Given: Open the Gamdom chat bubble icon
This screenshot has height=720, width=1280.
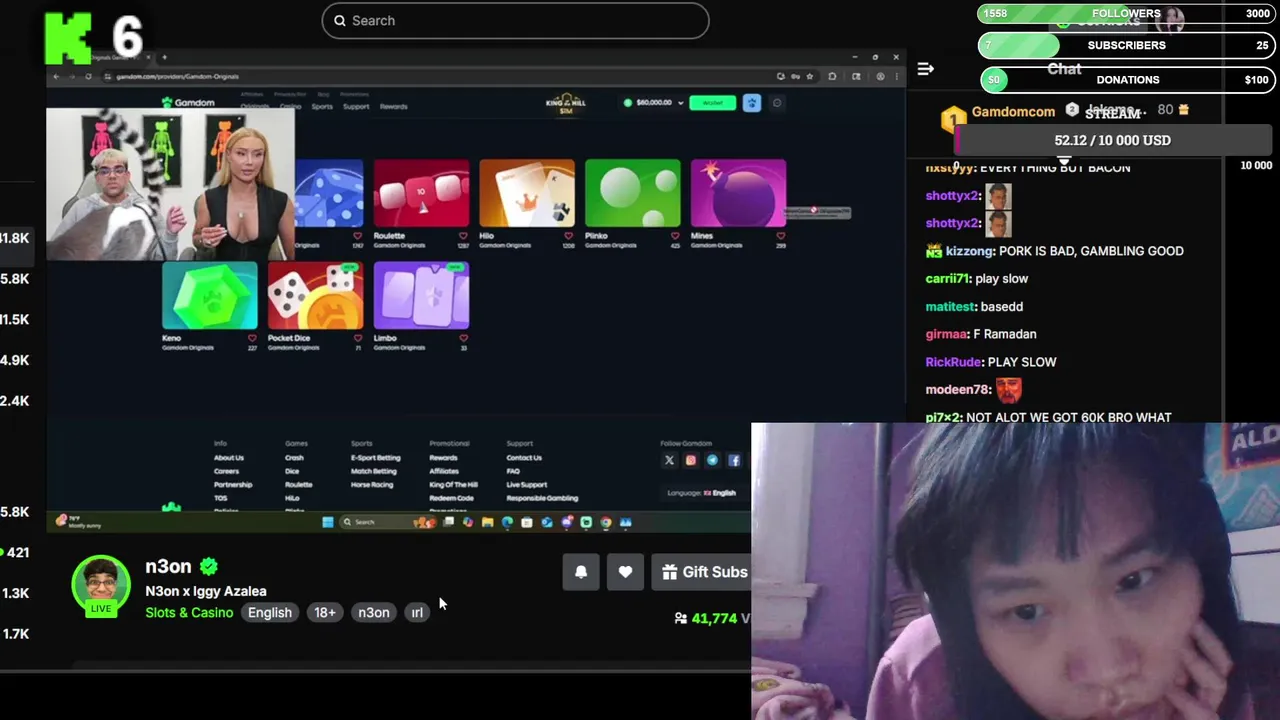Looking at the screenshot, I should point(777,102).
